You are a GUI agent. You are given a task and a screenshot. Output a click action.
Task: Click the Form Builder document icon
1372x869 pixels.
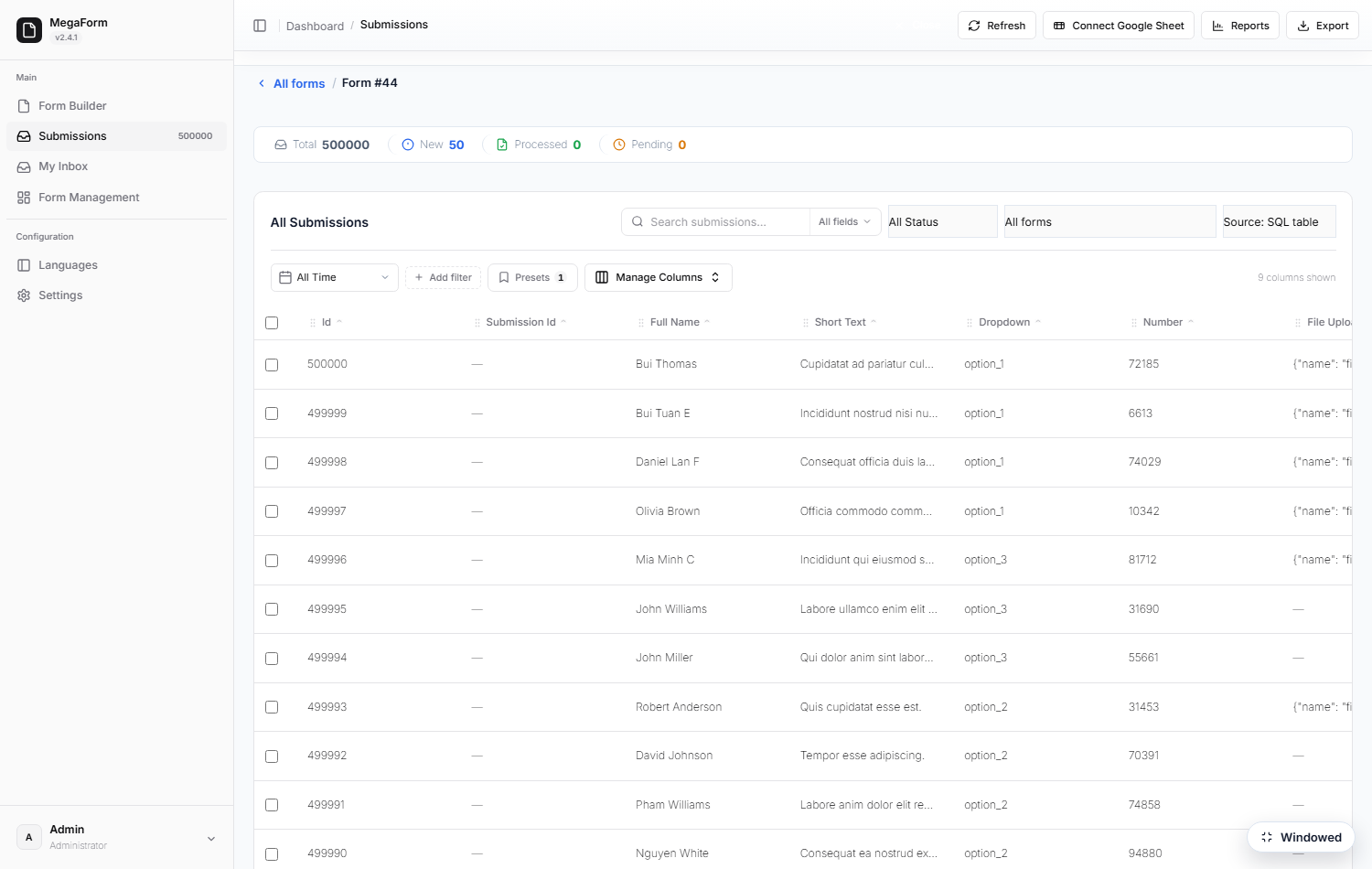coord(24,106)
